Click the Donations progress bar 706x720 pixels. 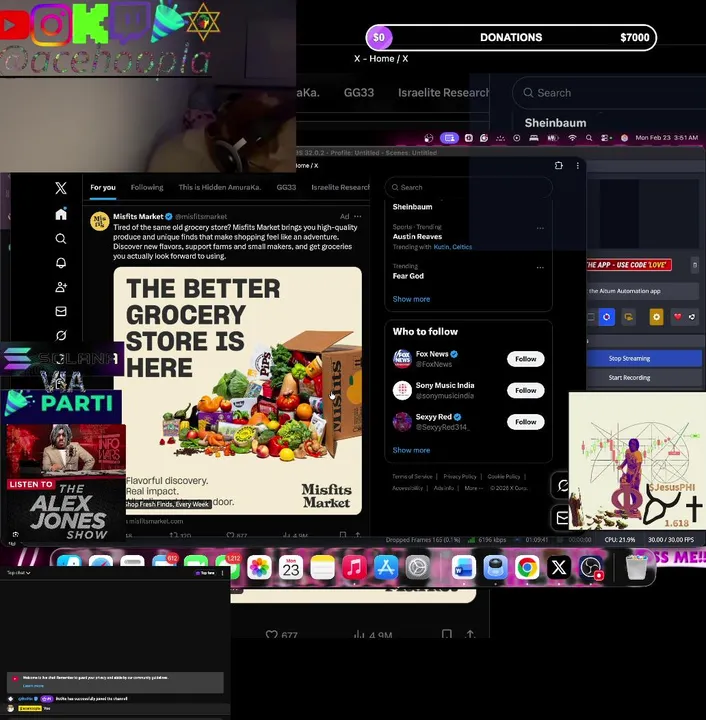[x=511, y=38]
